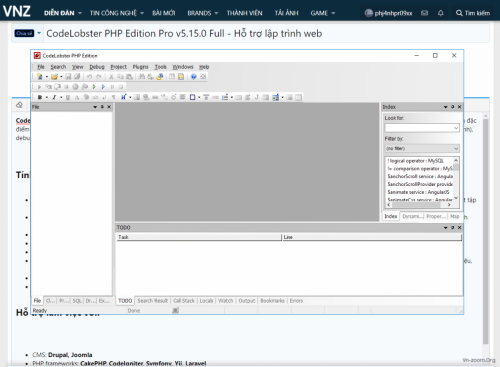
Task: Click the mail envelope icon in VNZ header
Action: (x=424, y=13)
